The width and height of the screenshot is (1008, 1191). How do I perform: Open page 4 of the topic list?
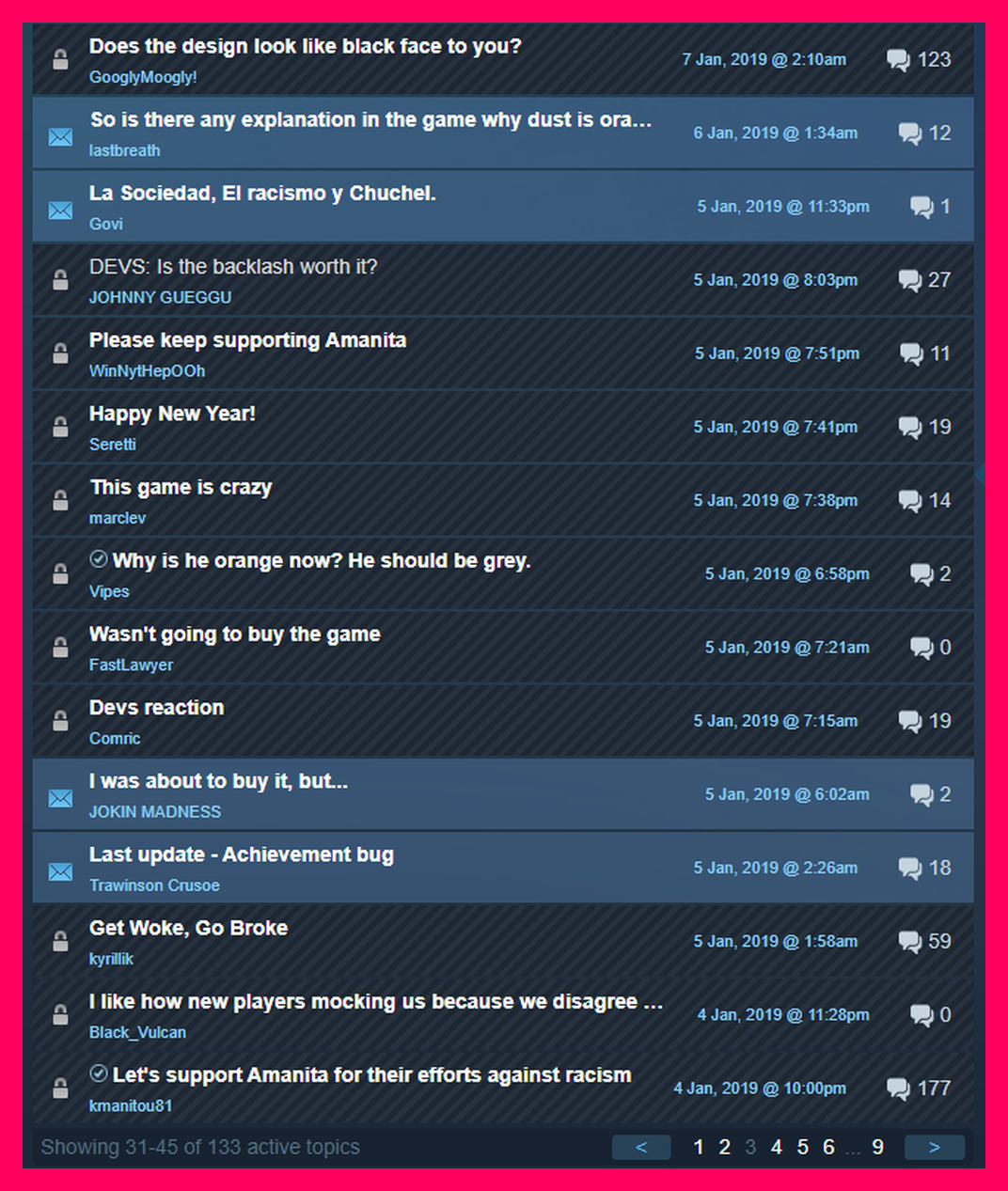click(x=777, y=1147)
